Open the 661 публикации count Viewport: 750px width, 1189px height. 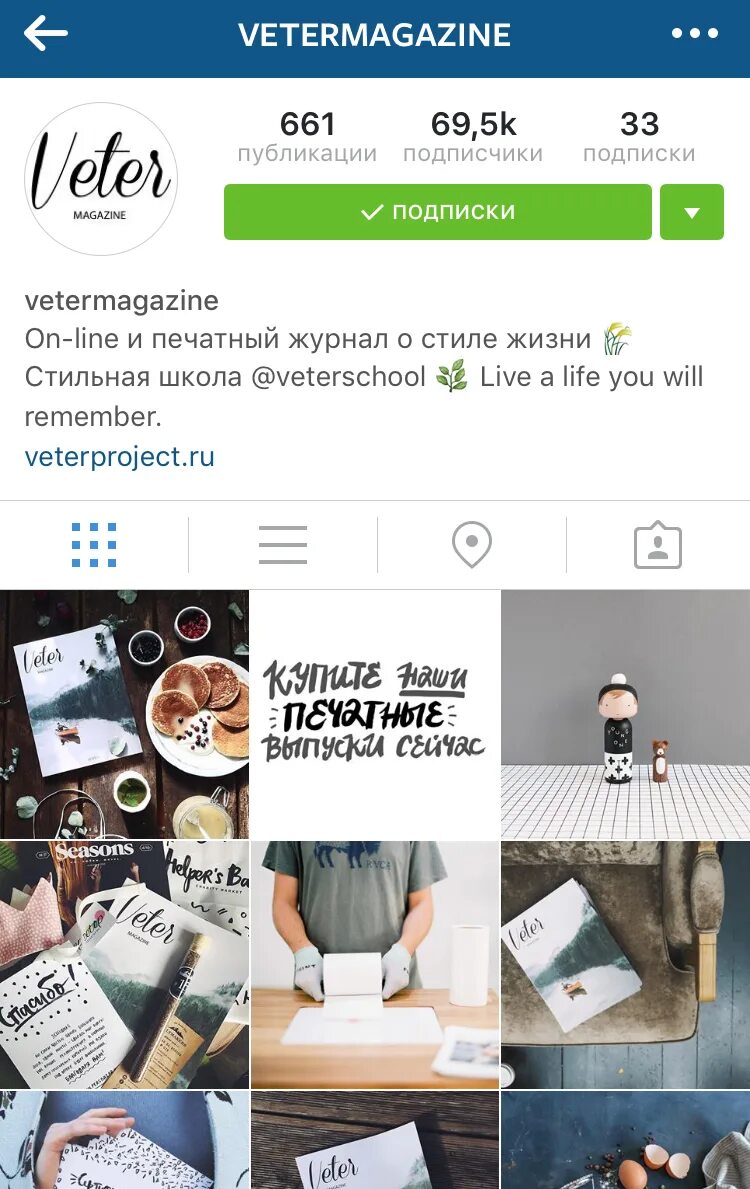(307, 136)
